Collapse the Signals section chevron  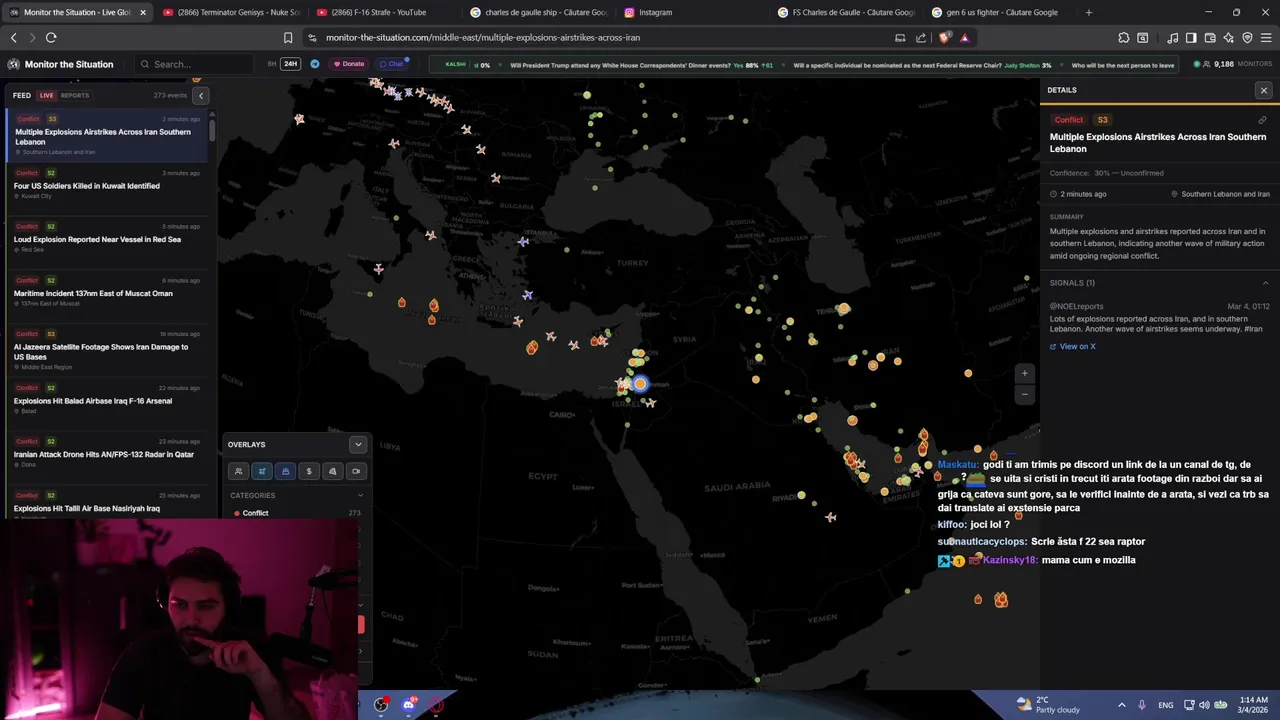tap(1265, 283)
